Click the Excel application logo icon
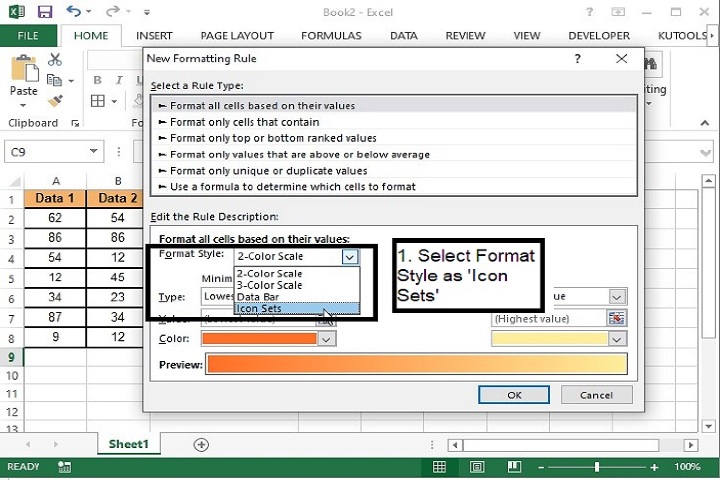 [17, 11]
